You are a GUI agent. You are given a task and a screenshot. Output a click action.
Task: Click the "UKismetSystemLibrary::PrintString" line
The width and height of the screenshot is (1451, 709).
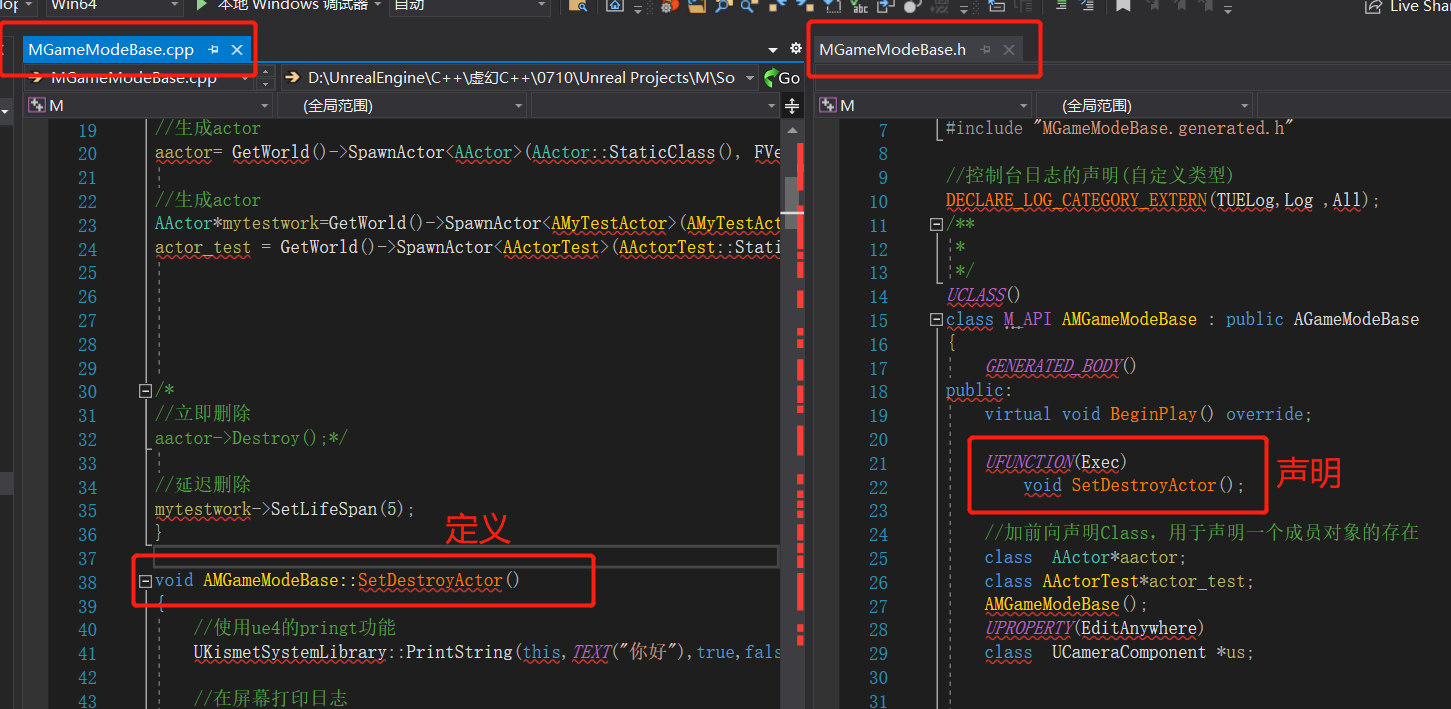point(486,652)
